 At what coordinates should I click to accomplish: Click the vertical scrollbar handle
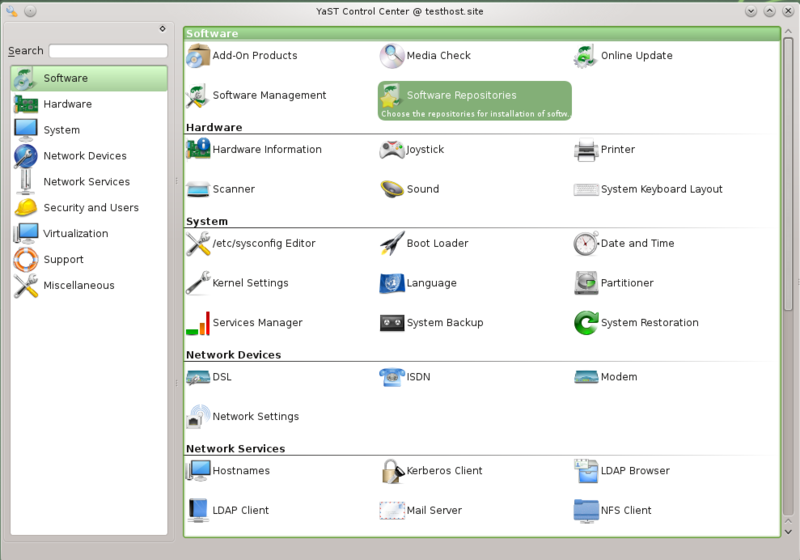[x=788, y=173]
